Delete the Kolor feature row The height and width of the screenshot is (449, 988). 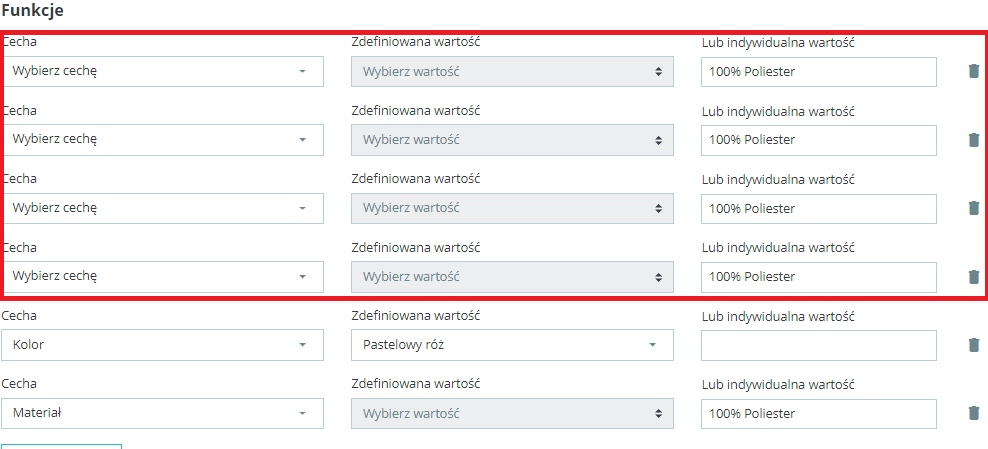pos(974,344)
